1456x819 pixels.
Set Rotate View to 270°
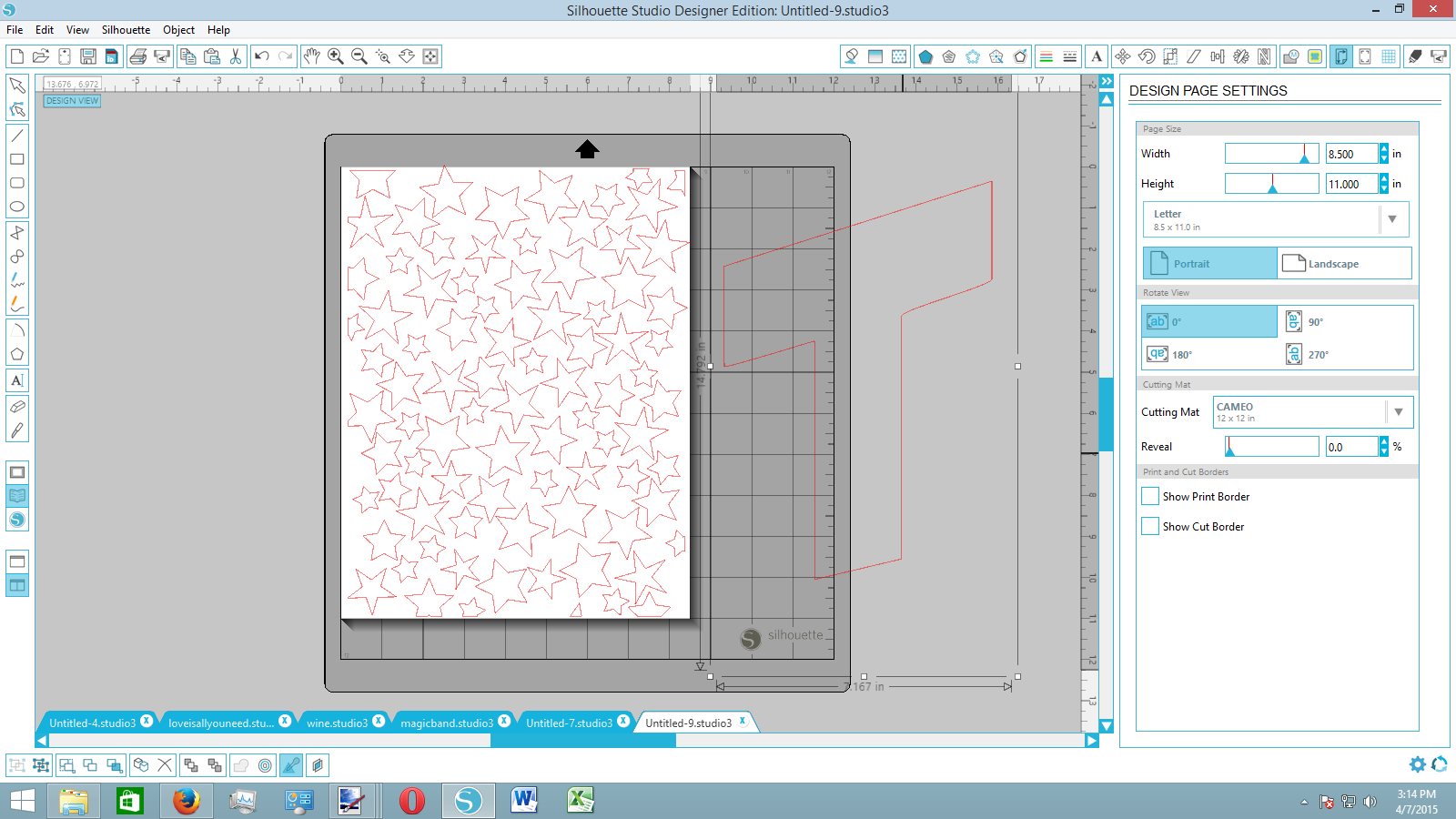coord(1347,354)
